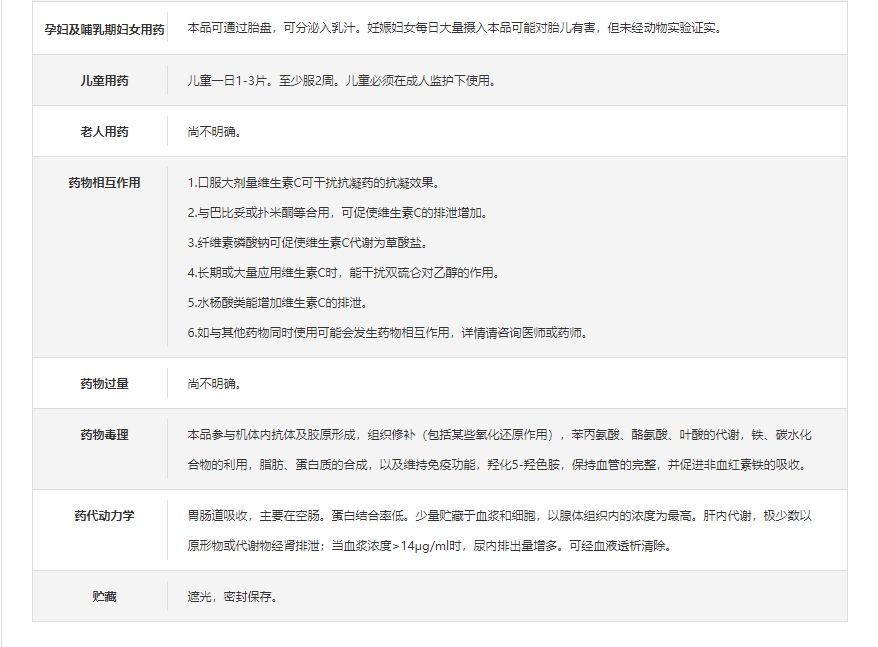Click interaction item 5 about 水杨酸类
878x647 pixels.
(277, 302)
